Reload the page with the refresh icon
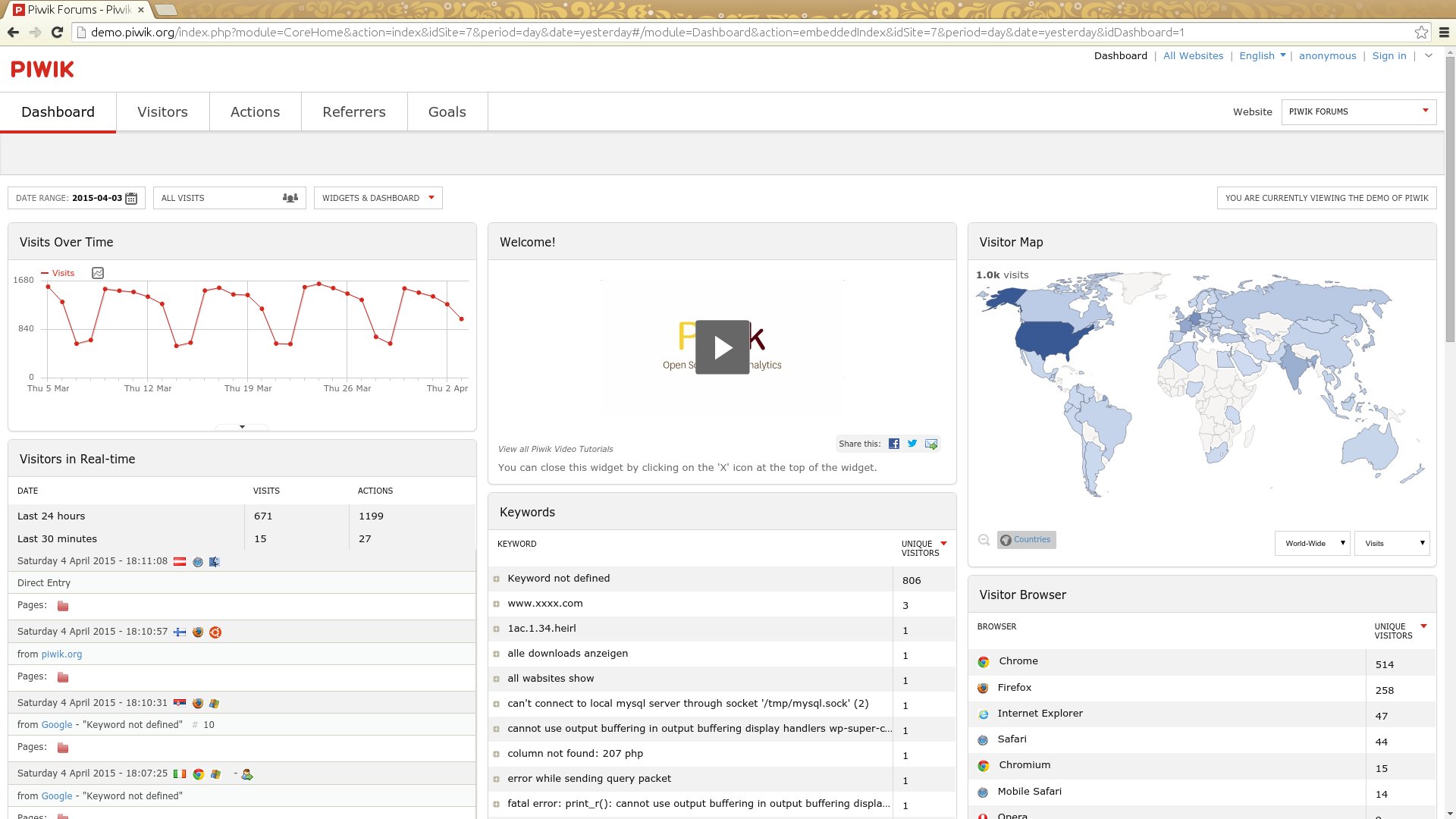 (57, 33)
